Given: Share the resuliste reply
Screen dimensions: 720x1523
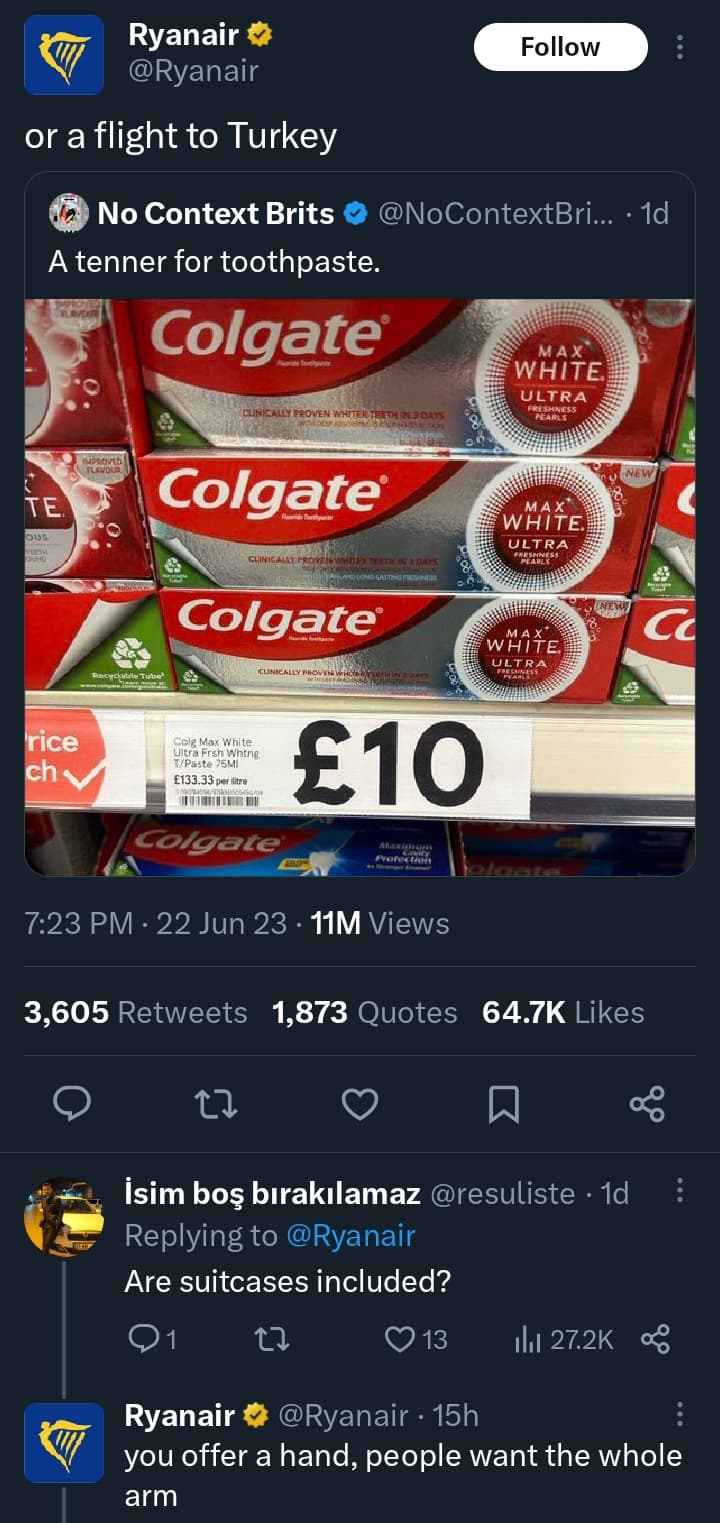Looking at the screenshot, I should 655,1339.
